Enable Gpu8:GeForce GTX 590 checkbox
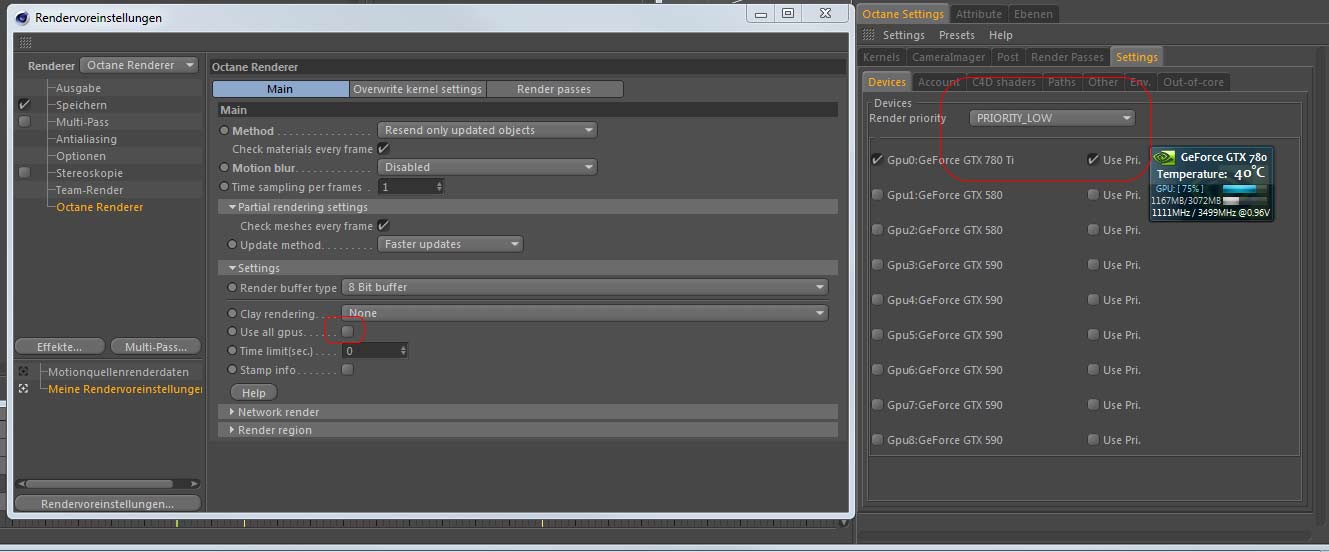This screenshot has width=1329, height=552. (x=877, y=440)
